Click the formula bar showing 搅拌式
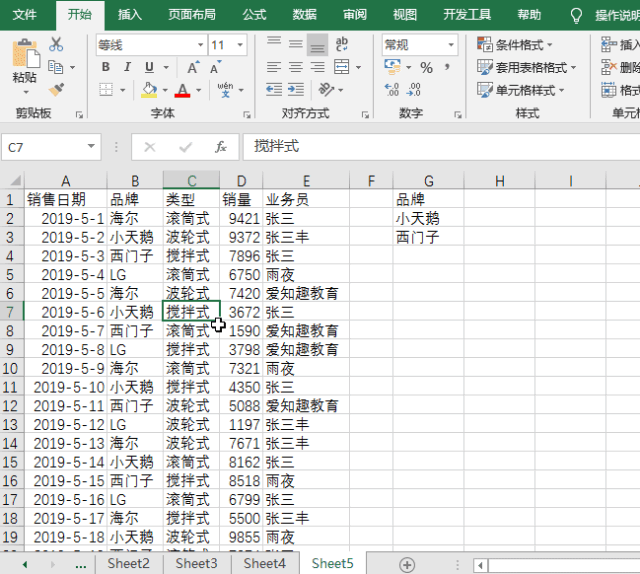Viewport: 640px width, 574px height. tap(442, 147)
